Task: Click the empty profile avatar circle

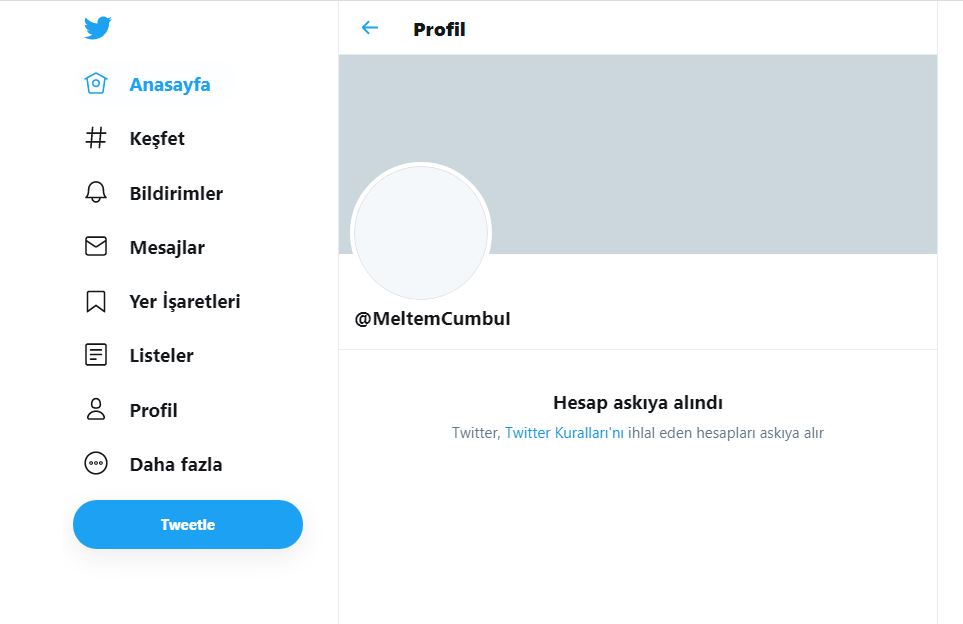Action: pyautogui.click(x=421, y=232)
